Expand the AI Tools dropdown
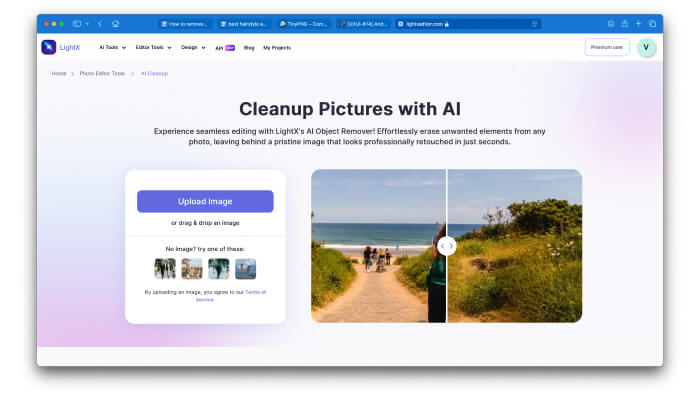 point(112,47)
